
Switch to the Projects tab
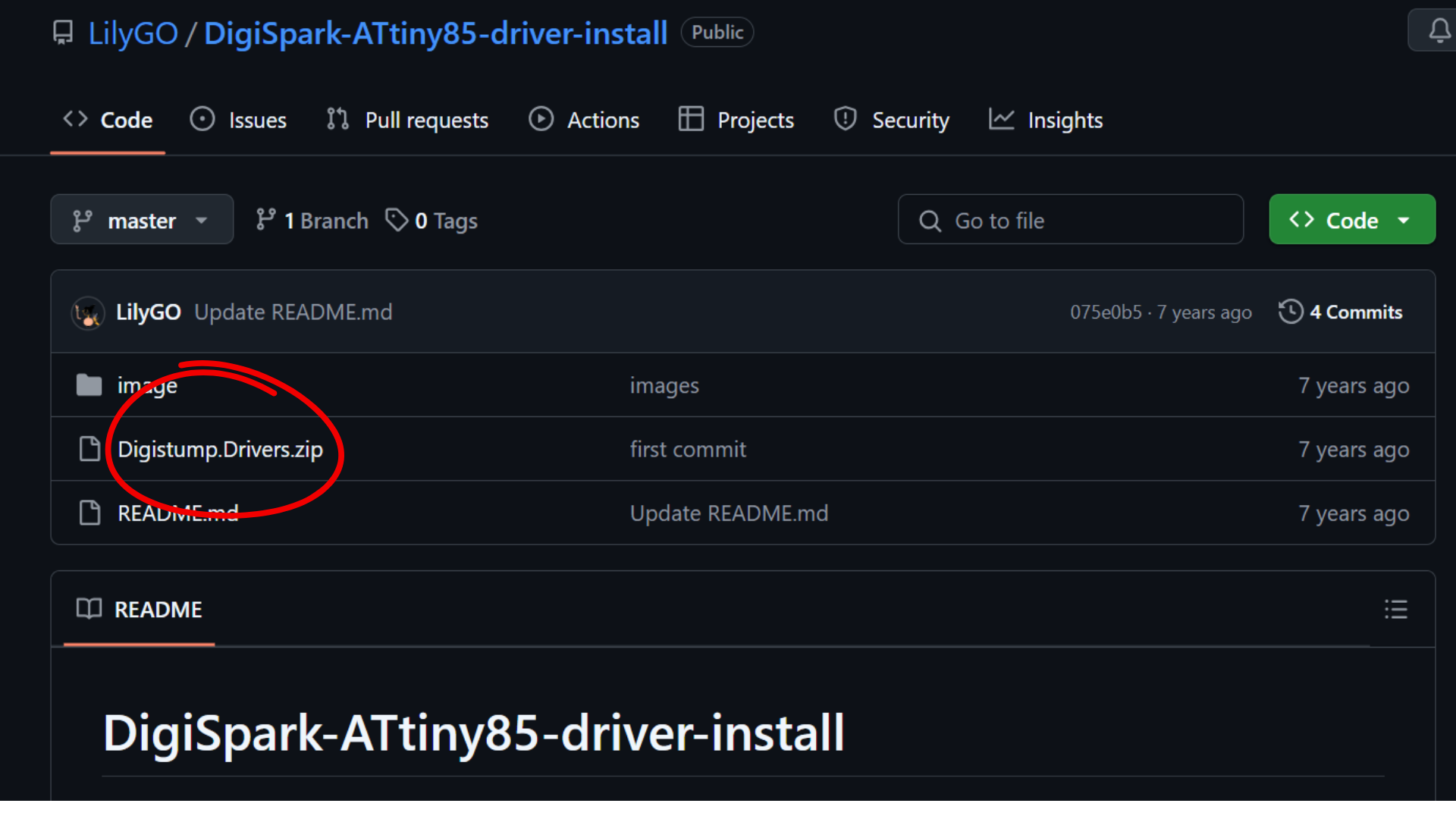click(x=736, y=120)
